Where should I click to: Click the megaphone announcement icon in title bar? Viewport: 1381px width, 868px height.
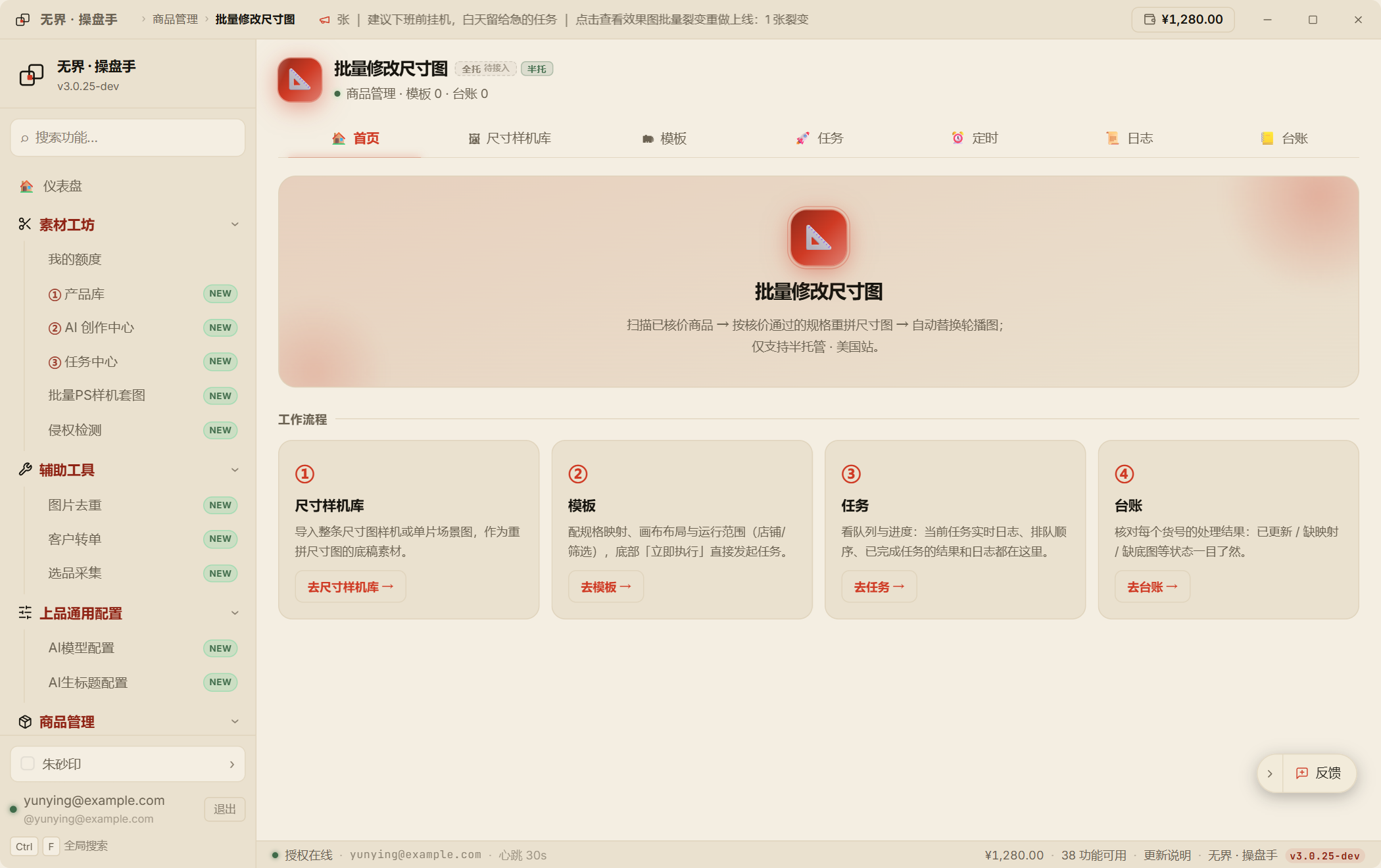click(324, 20)
